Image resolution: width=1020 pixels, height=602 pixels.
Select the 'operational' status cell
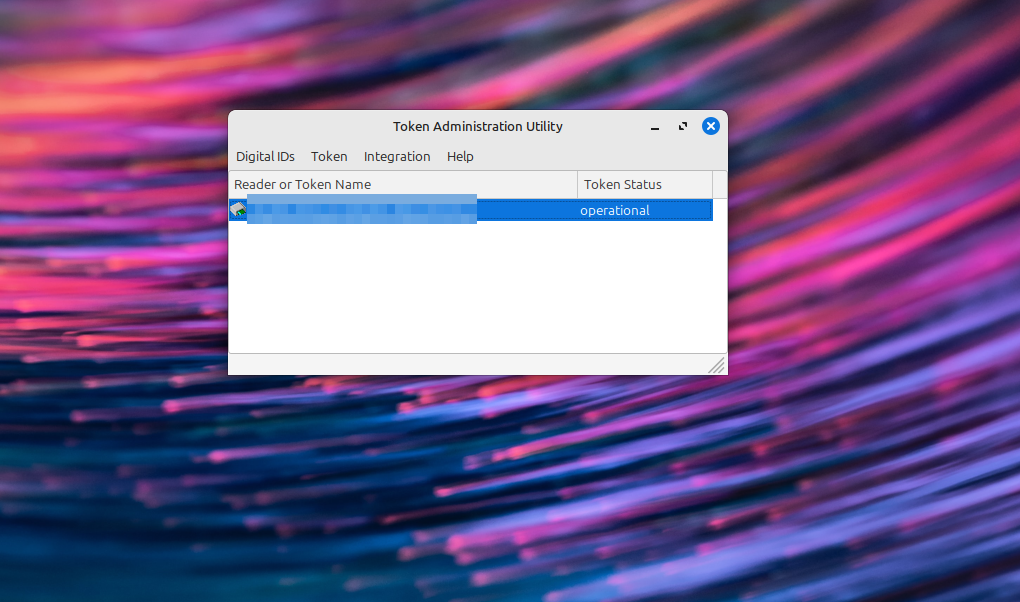point(615,210)
